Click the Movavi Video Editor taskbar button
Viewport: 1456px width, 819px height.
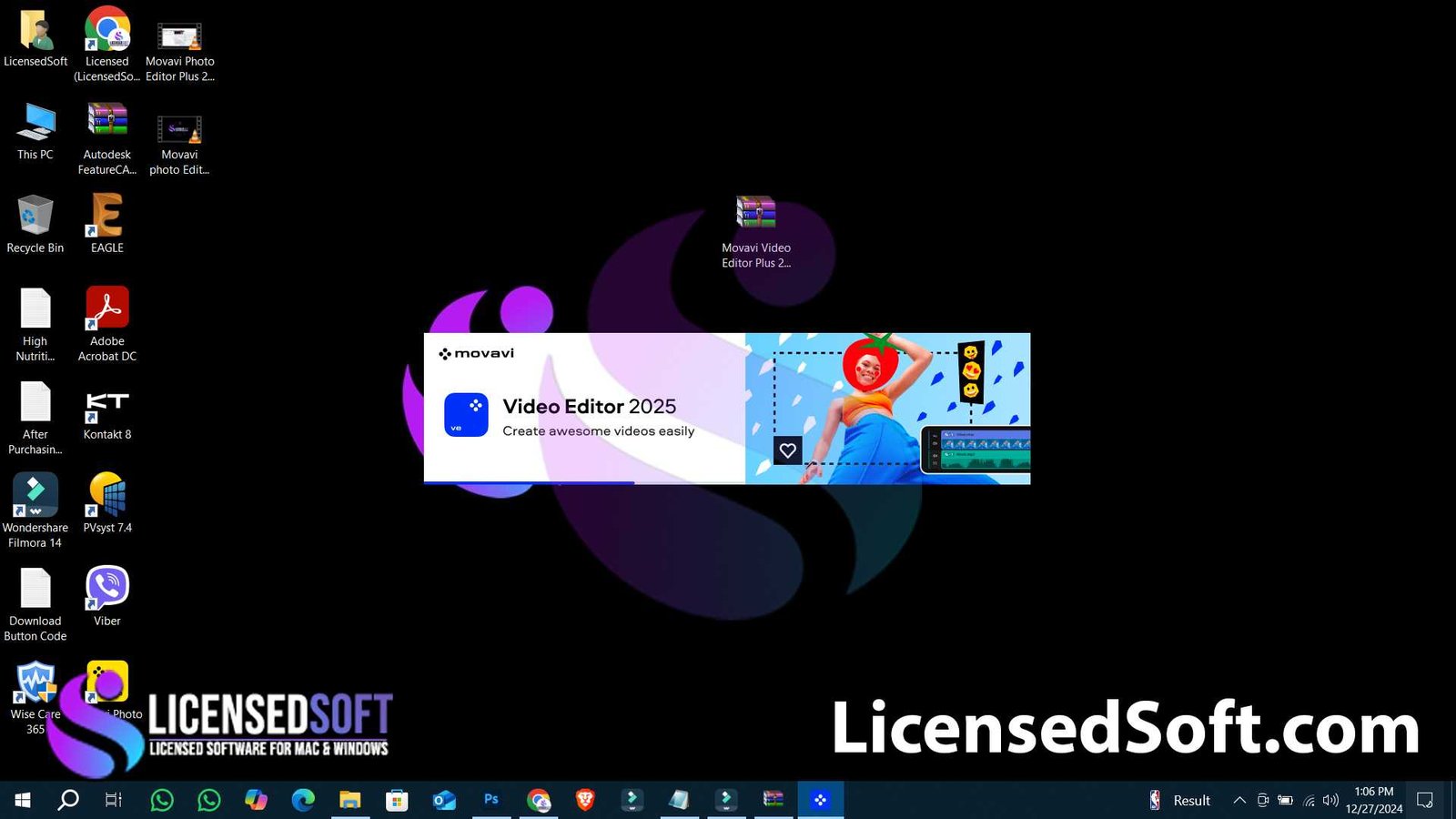click(821, 800)
